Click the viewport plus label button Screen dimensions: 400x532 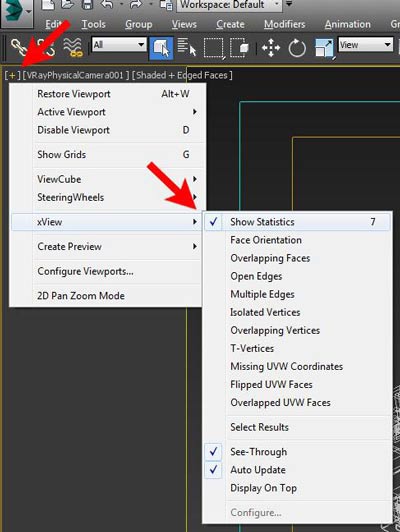(12, 75)
